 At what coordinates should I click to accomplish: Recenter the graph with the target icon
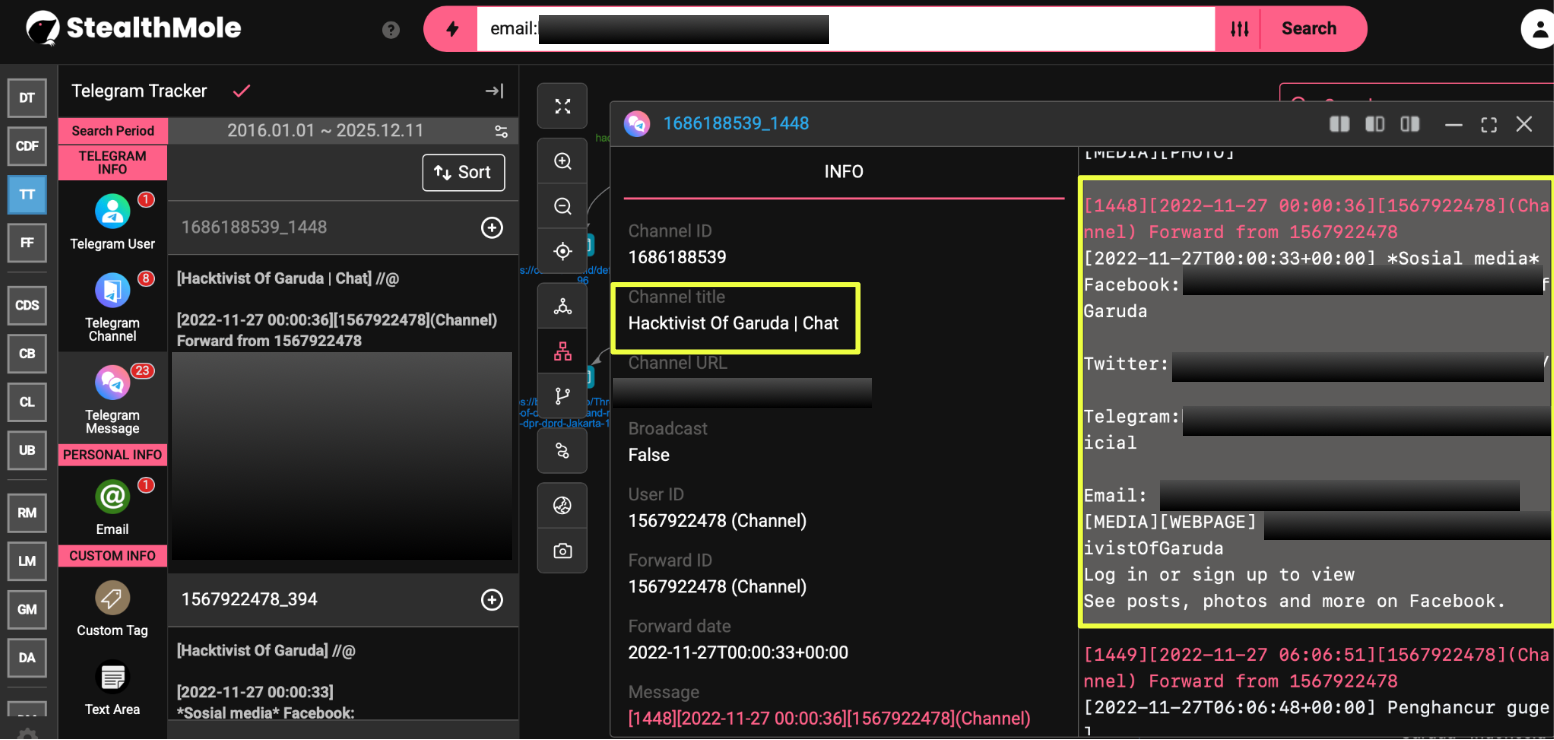point(563,250)
